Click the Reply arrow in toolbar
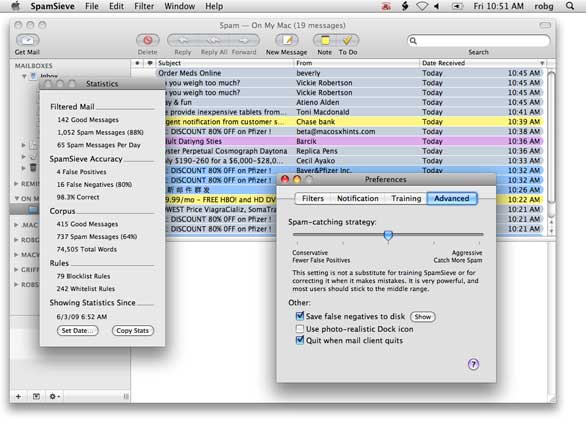 point(183,40)
